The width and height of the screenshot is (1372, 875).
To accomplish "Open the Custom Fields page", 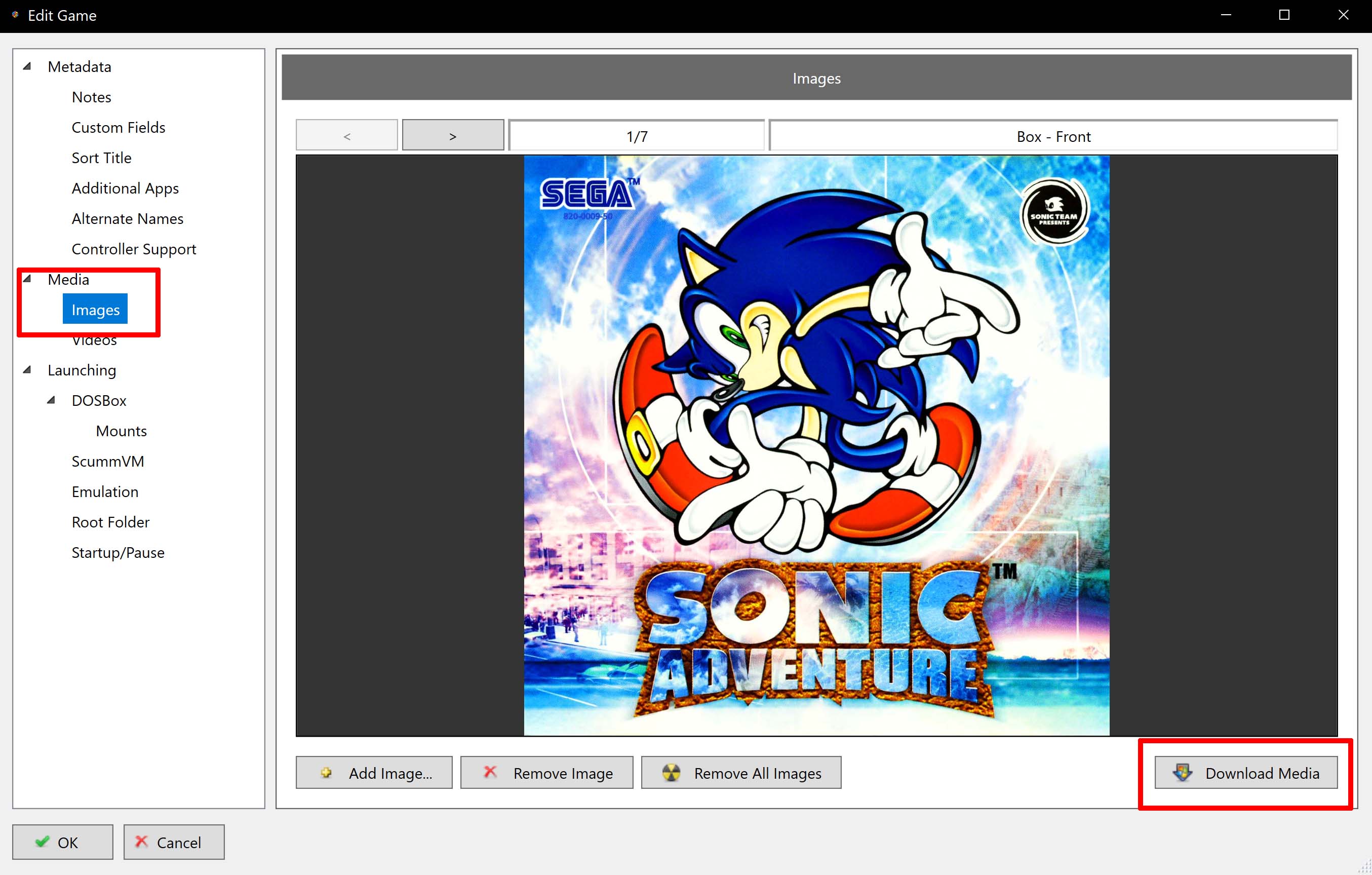I will [x=119, y=127].
